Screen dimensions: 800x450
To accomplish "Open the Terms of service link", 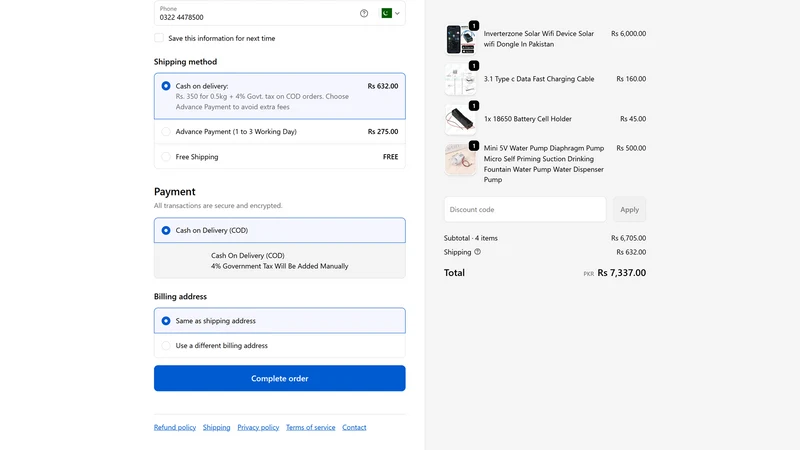I will pyautogui.click(x=311, y=428).
